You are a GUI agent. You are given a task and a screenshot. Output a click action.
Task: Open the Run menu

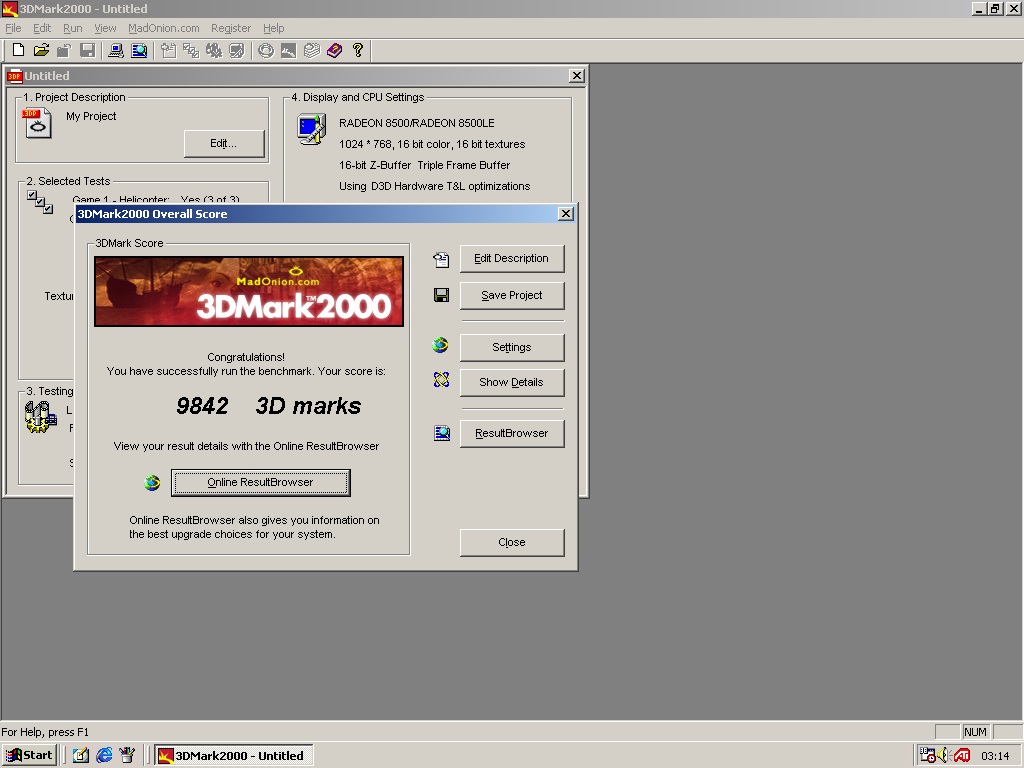pos(72,28)
